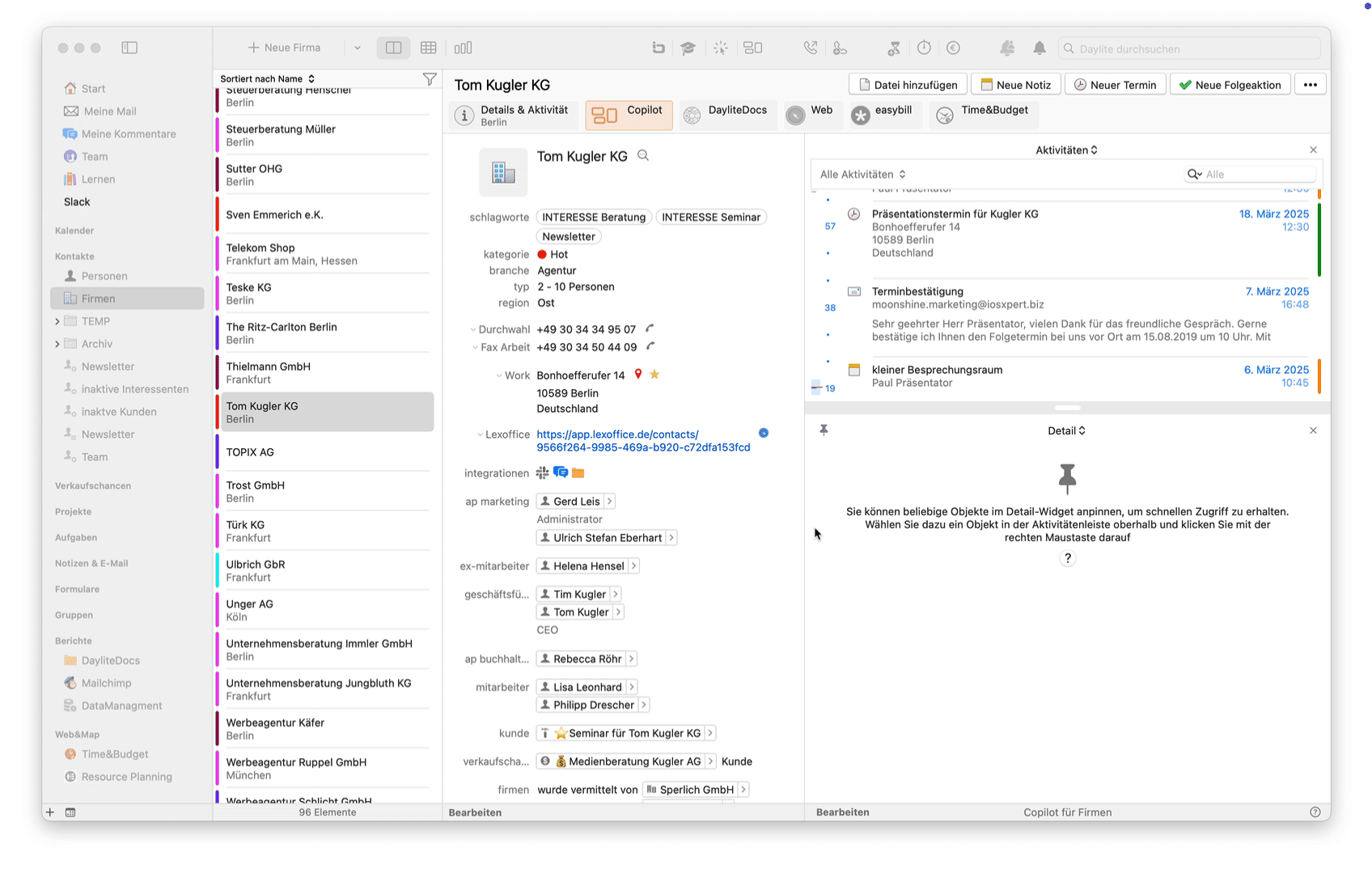Expand the Lexoffice label dropdown
Screen dimensions: 1372x877
coord(480,435)
